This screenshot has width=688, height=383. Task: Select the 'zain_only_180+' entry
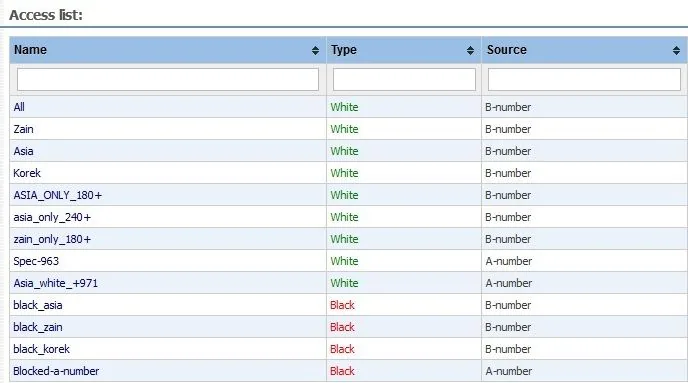pyautogui.click(x=52, y=239)
